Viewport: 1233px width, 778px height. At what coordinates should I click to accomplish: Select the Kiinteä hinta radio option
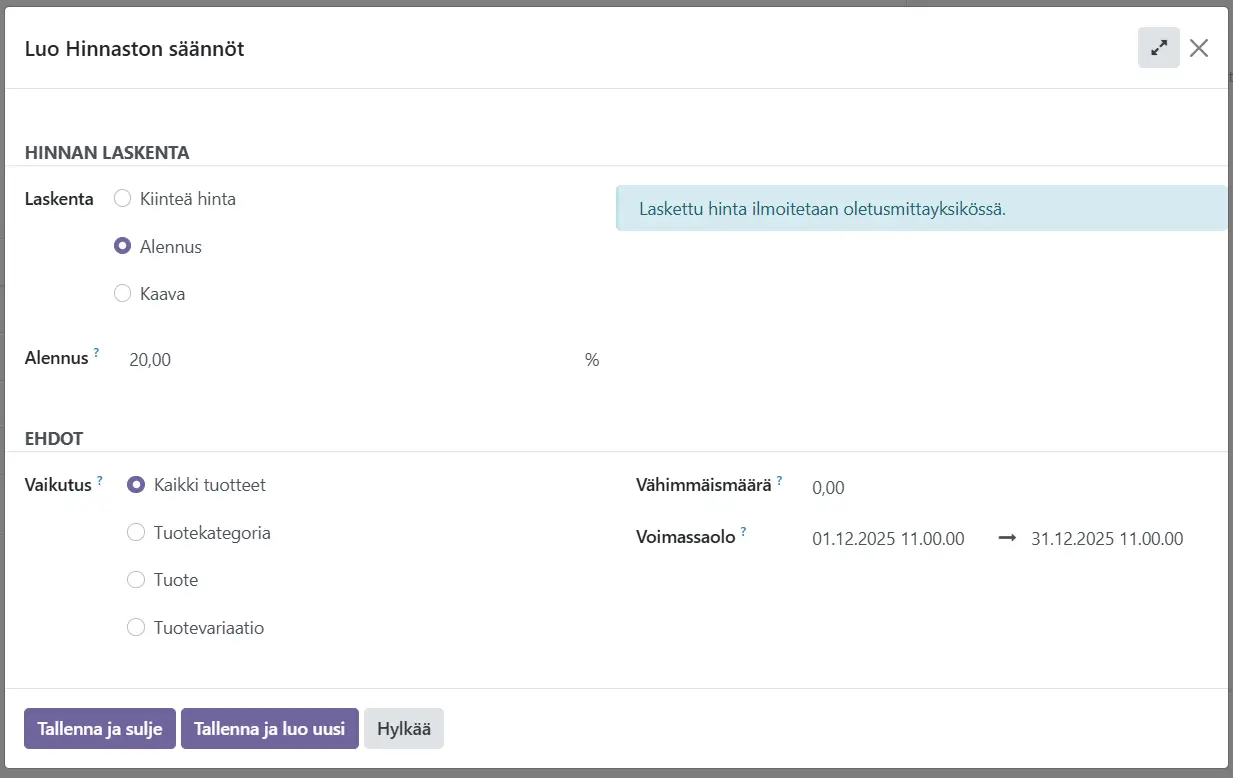(123, 199)
